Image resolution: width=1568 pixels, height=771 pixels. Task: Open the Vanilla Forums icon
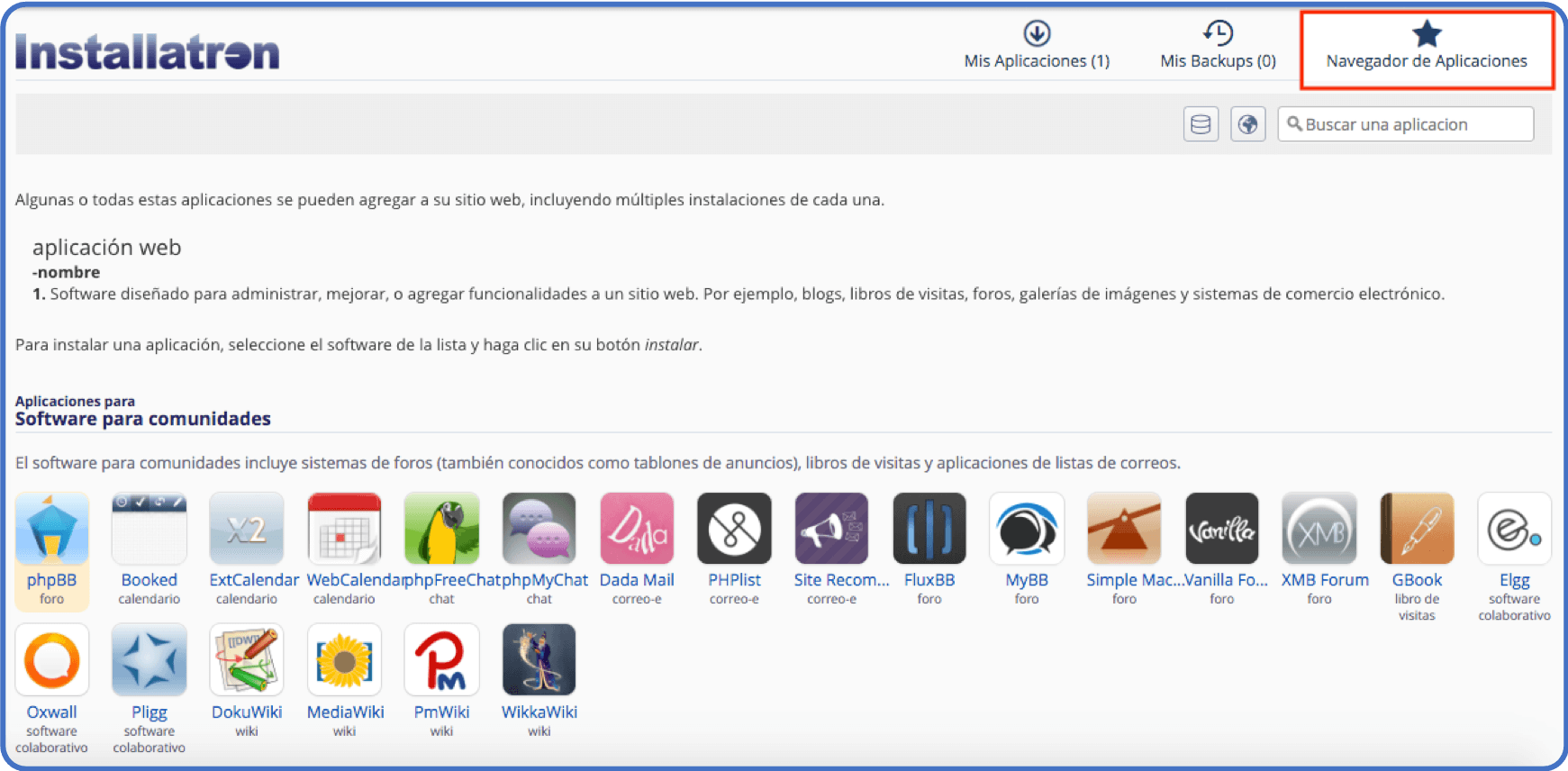point(1222,529)
